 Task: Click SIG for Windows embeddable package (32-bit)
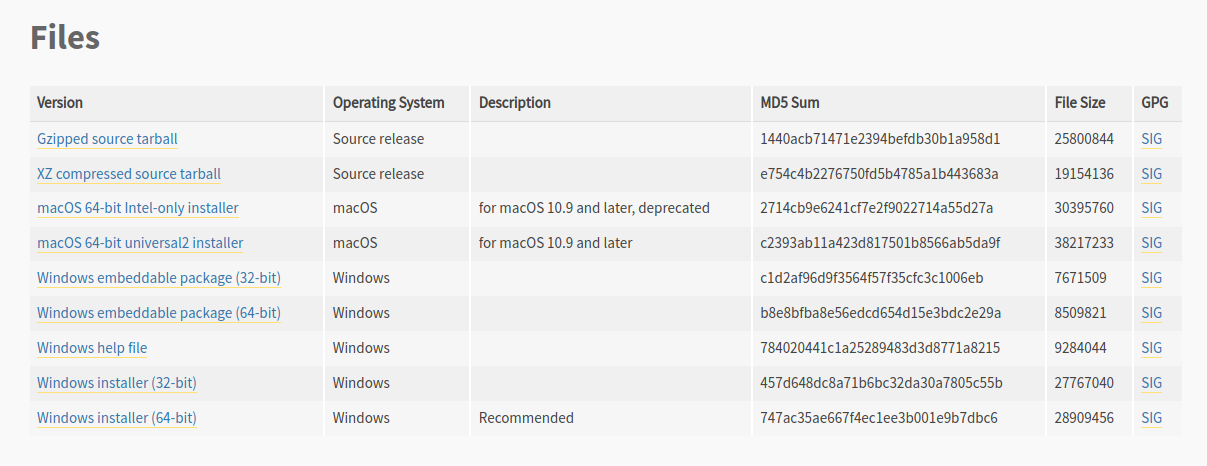[1151, 278]
